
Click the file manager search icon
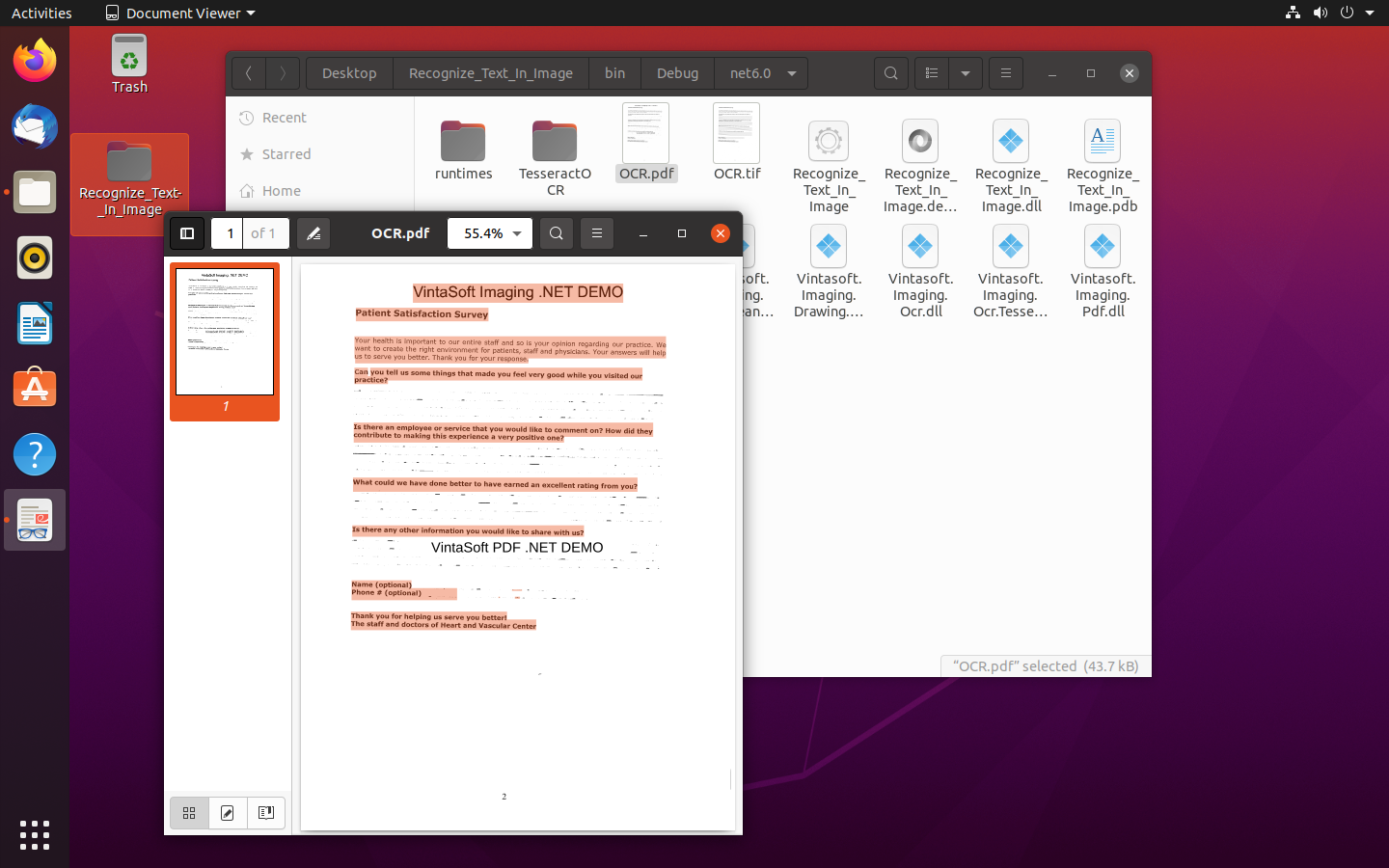pyautogui.click(x=891, y=73)
